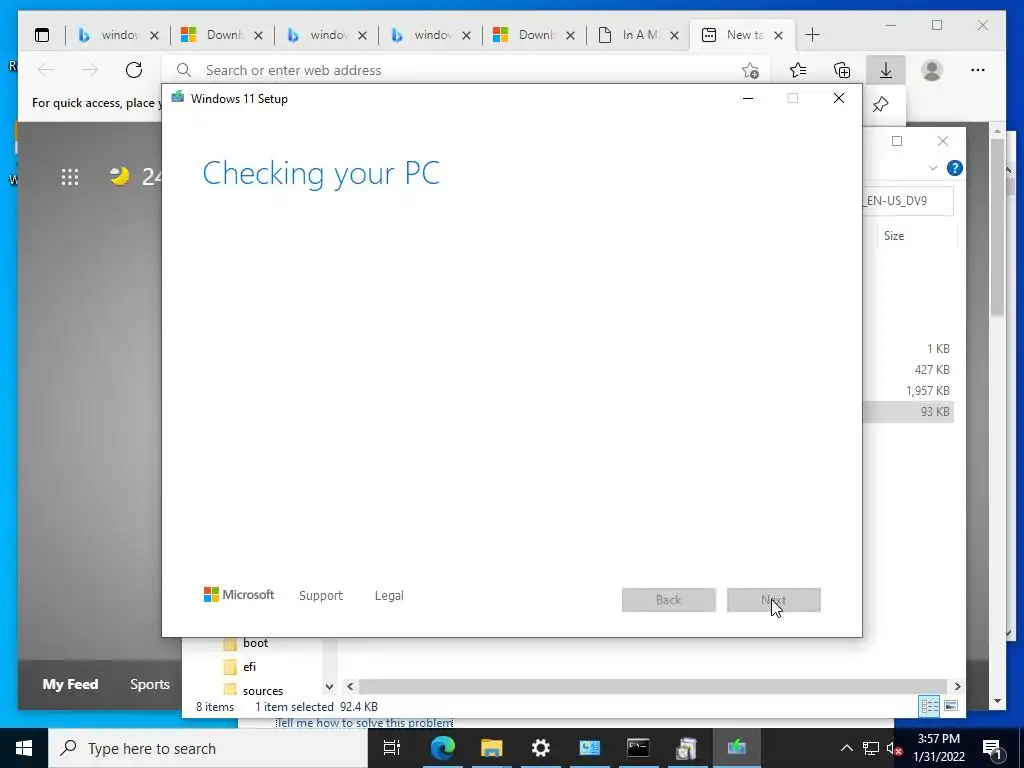
Task: Open File Explorer from the taskbar
Action: tap(491, 748)
